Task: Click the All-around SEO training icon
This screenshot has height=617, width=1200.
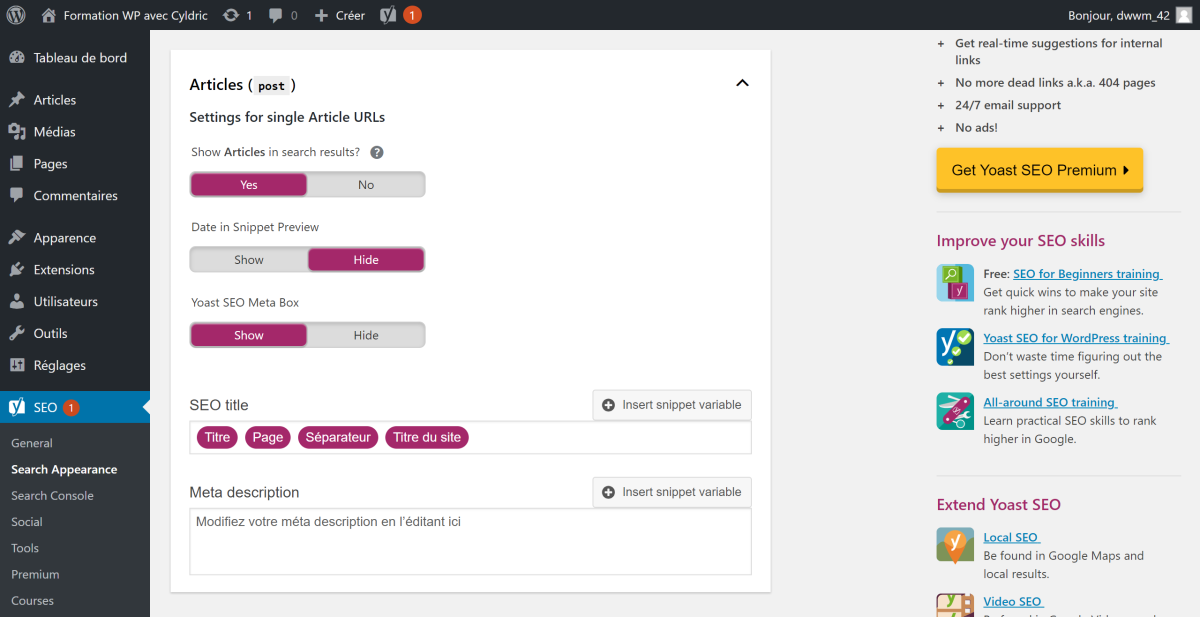Action: [955, 411]
